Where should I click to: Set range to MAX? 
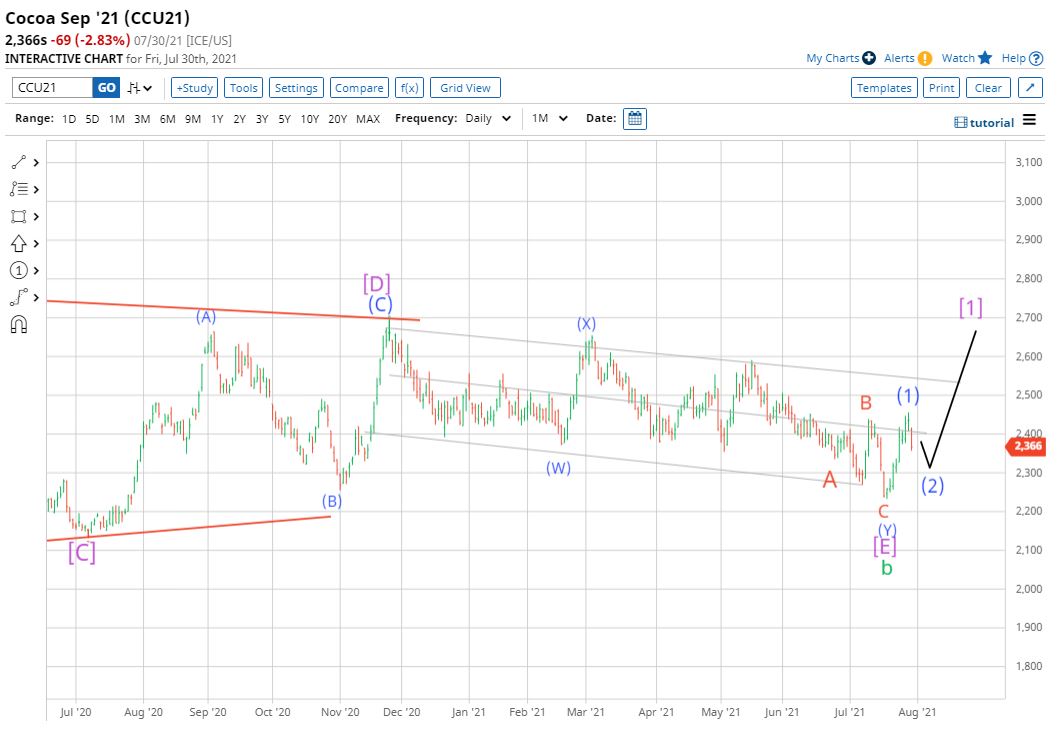click(x=368, y=119)
